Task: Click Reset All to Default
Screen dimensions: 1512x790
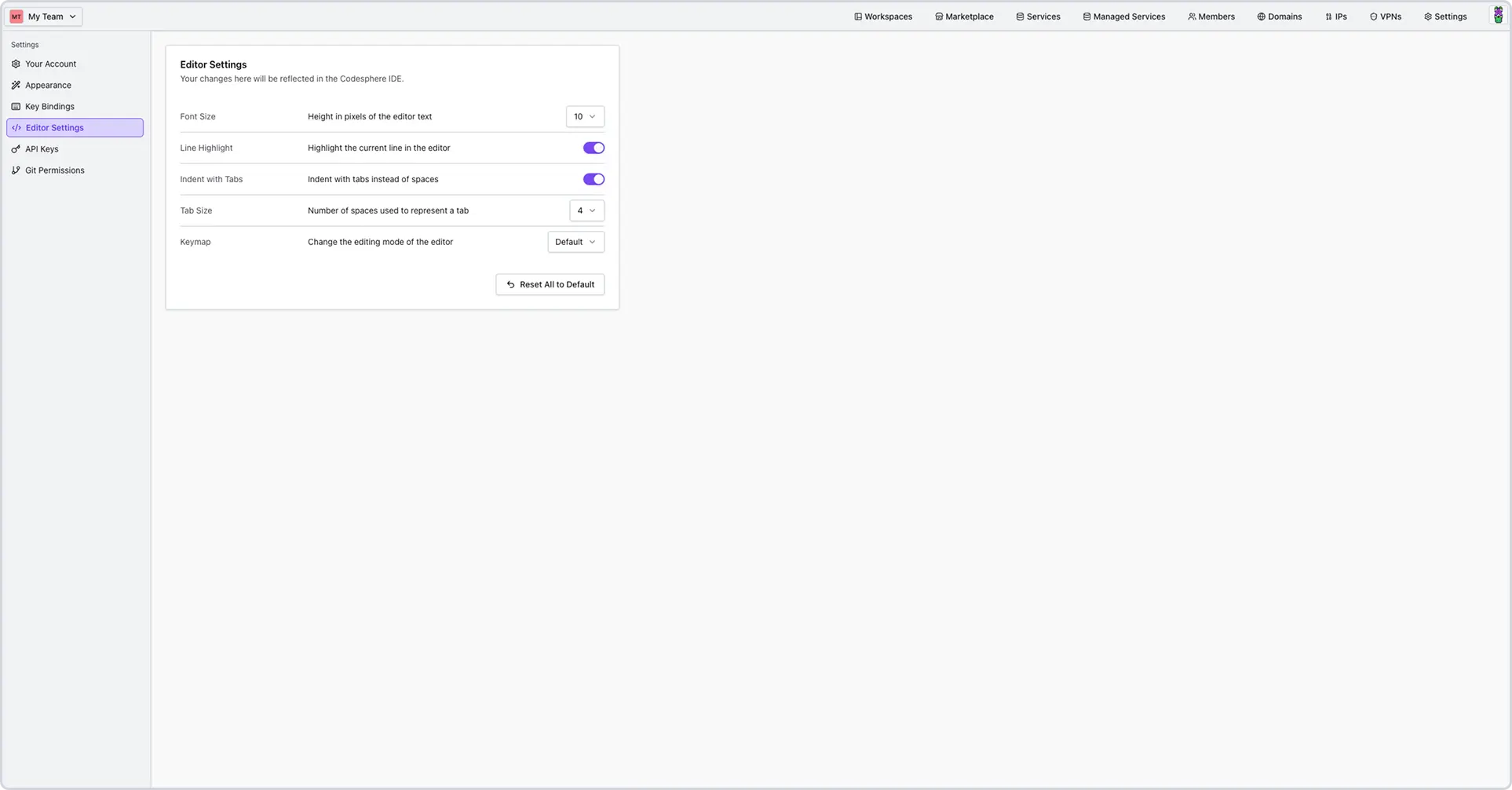Action: click(x=550, y=283)
